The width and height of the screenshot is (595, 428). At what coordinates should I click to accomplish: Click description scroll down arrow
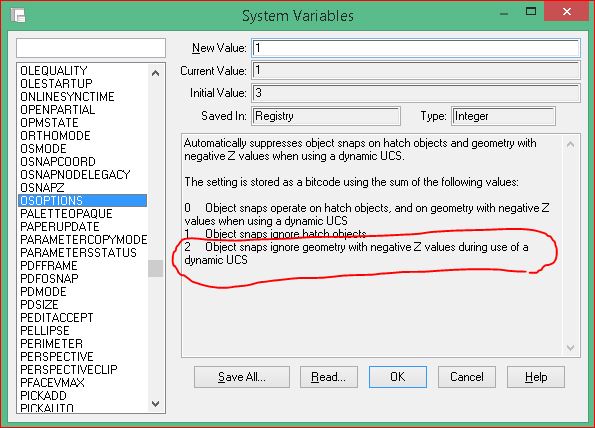point(570,348)
